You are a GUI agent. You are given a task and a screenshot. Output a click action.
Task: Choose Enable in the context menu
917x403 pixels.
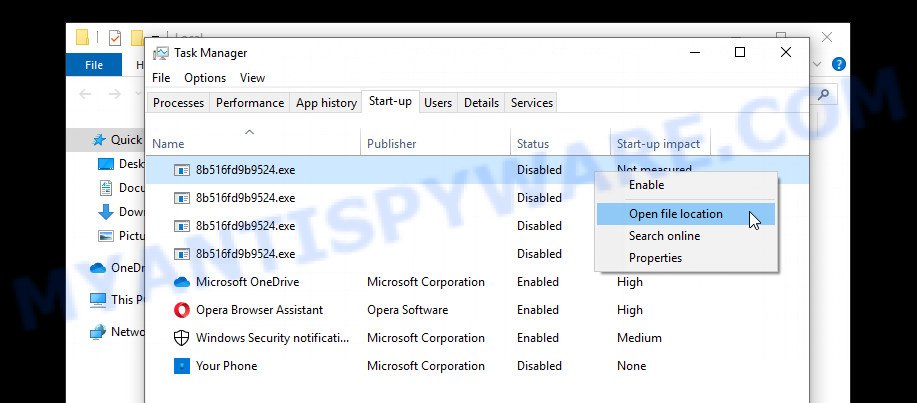click(687, 185)
